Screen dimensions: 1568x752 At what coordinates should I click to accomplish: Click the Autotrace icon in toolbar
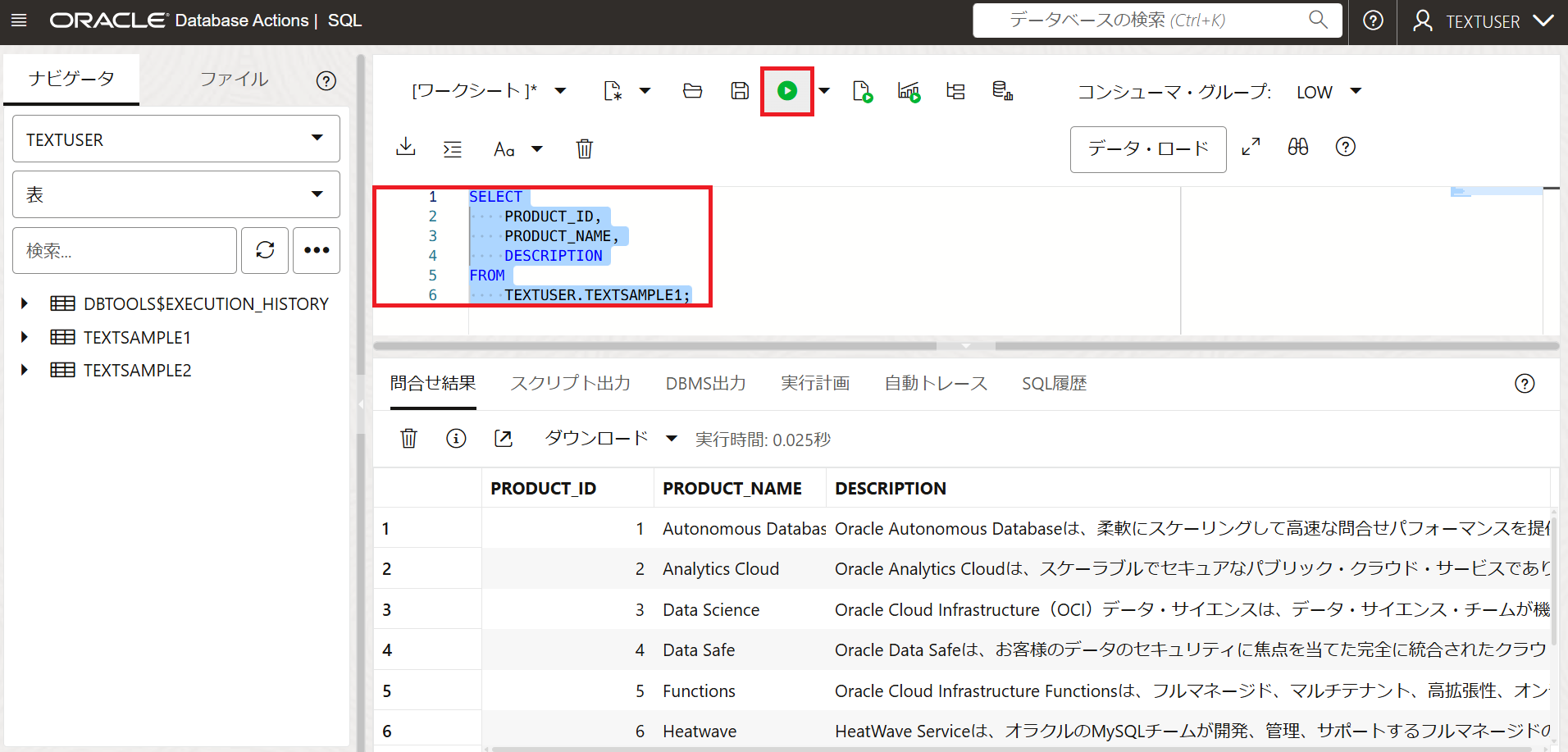[909, 91]
